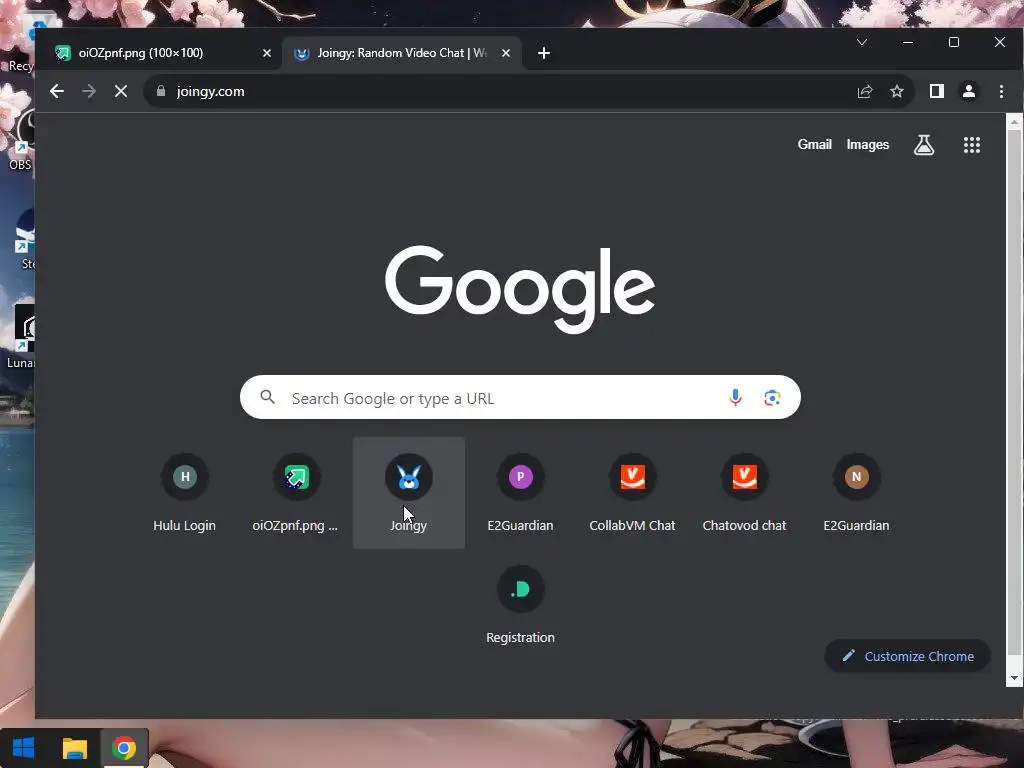1024x768 pixels.
Task: Expand the tab search chevron
Action: (862, 42)
